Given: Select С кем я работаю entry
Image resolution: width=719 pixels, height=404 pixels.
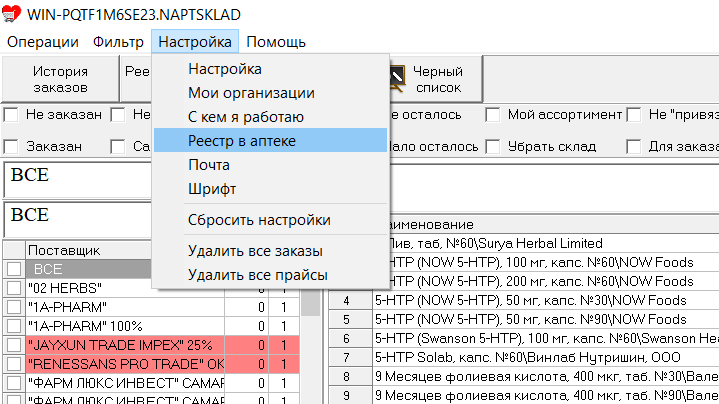Looking at the screenshot, I should pos(271,116).
